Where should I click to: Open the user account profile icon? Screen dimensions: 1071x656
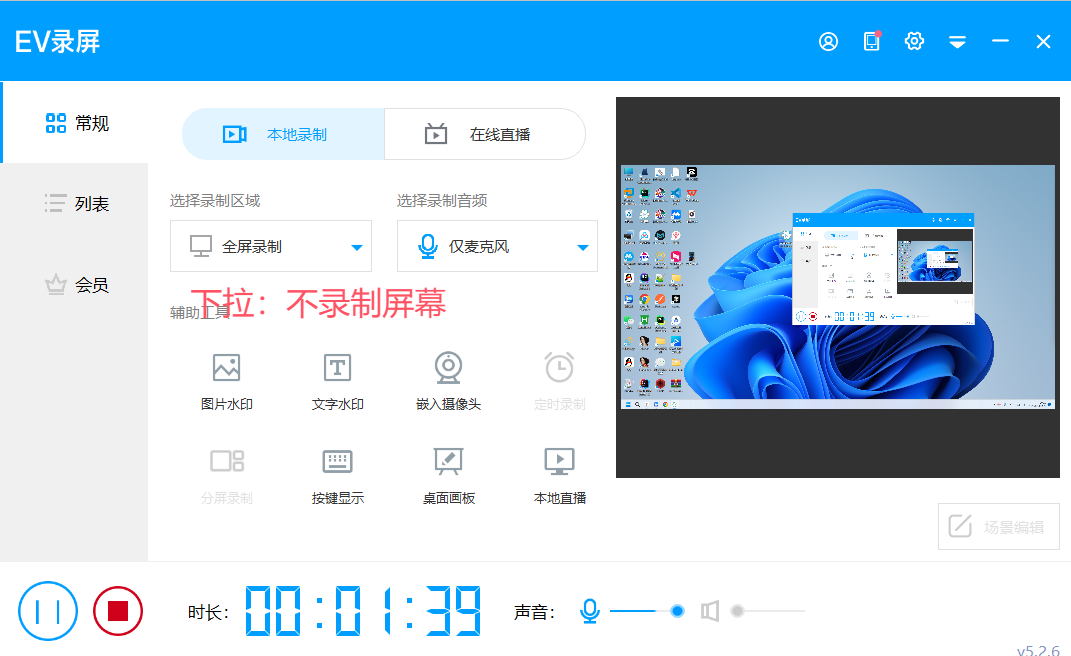pyautogui.click(x=828, y=42)
